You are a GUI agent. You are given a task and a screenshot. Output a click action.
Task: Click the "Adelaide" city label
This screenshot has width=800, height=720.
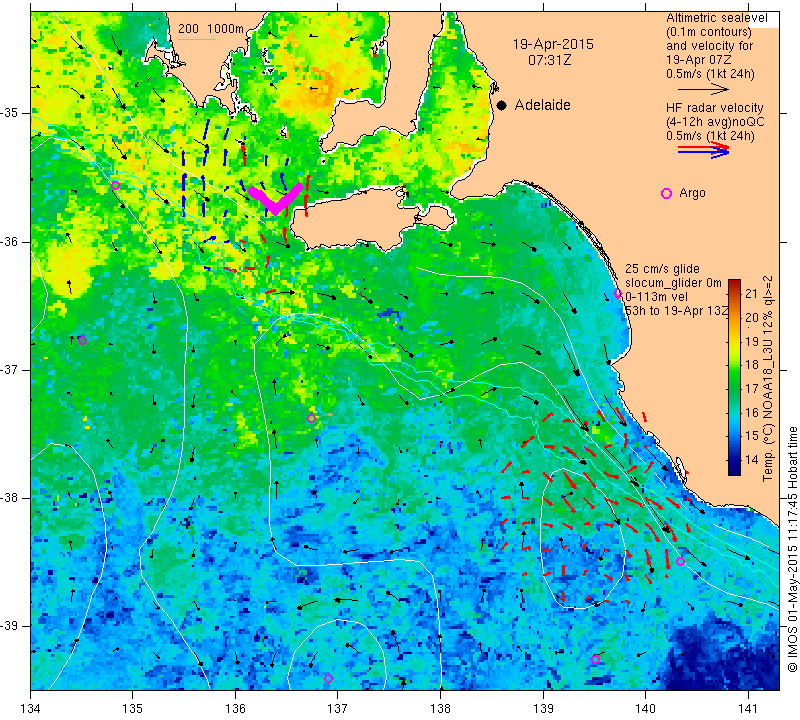[x=542, y=105]
